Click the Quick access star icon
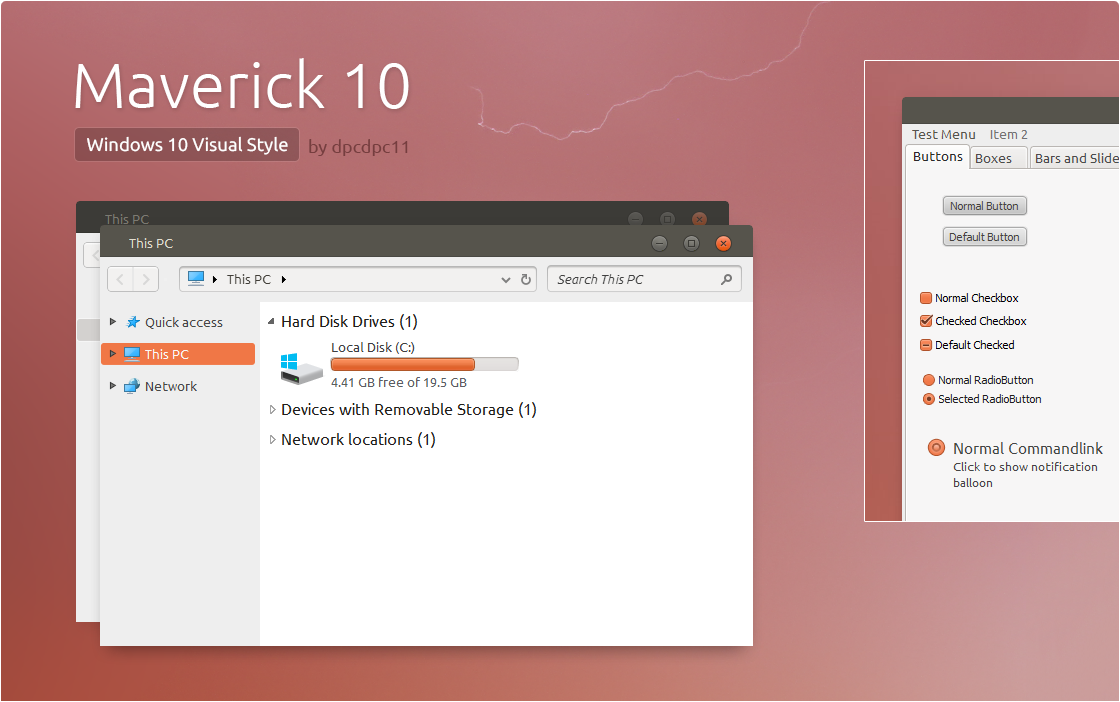 pos(133,322)
